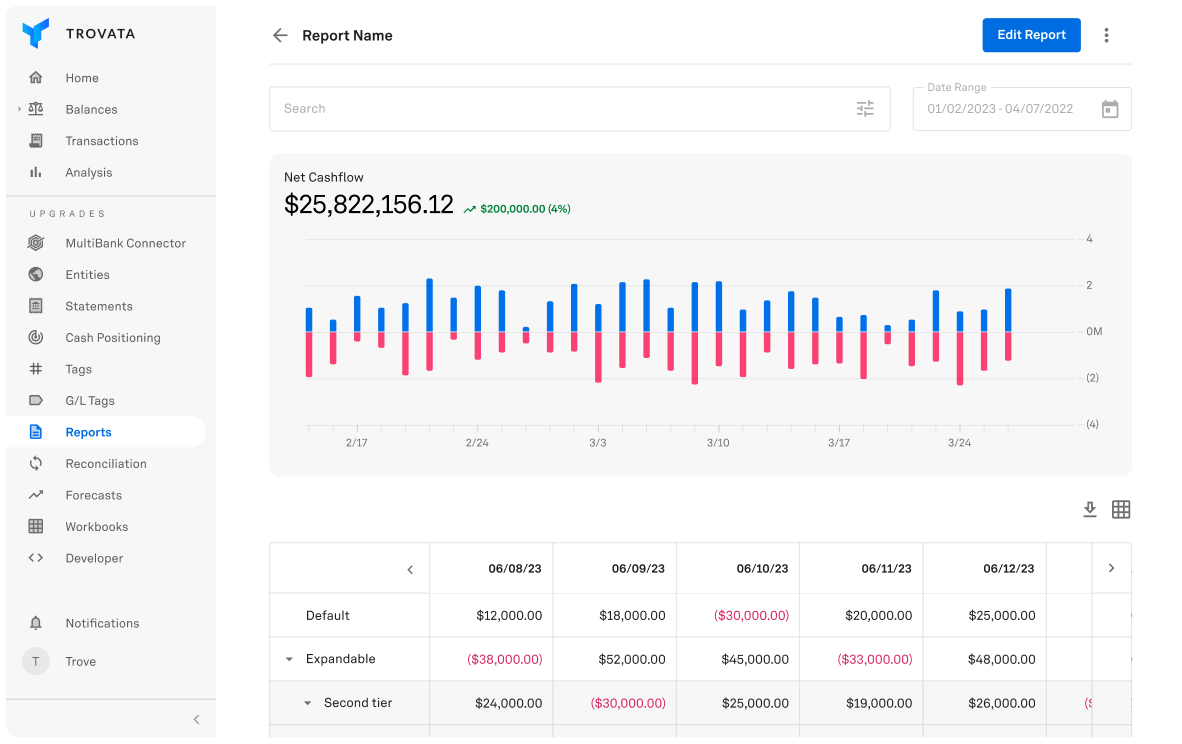
Task: Click the Trove user avatar
Action: 35,661
